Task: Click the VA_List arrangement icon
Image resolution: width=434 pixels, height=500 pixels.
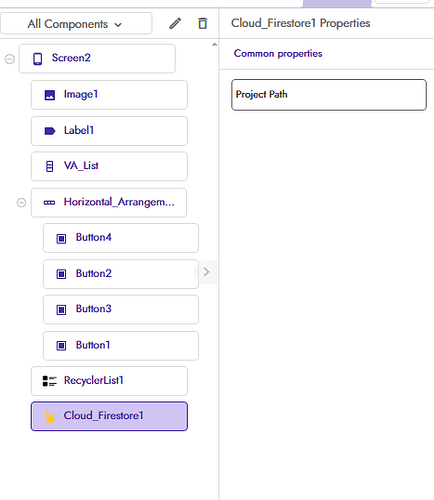Action: (49, 166)
